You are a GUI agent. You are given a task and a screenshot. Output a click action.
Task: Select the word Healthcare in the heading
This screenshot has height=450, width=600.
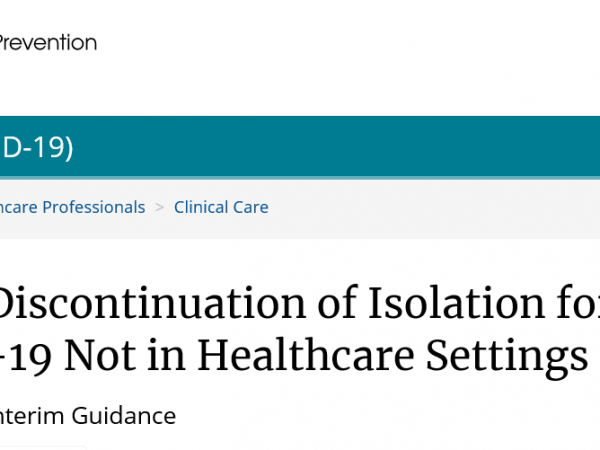click(306, 356)
